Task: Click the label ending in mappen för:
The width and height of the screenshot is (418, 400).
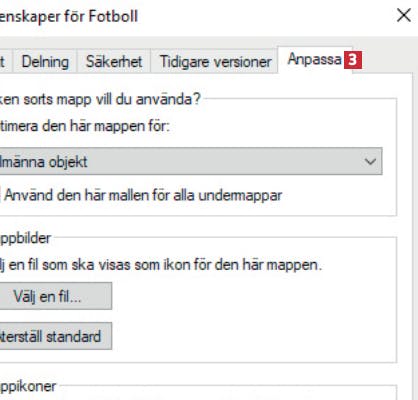Action: pyautogui.click(x=85, y=126)
